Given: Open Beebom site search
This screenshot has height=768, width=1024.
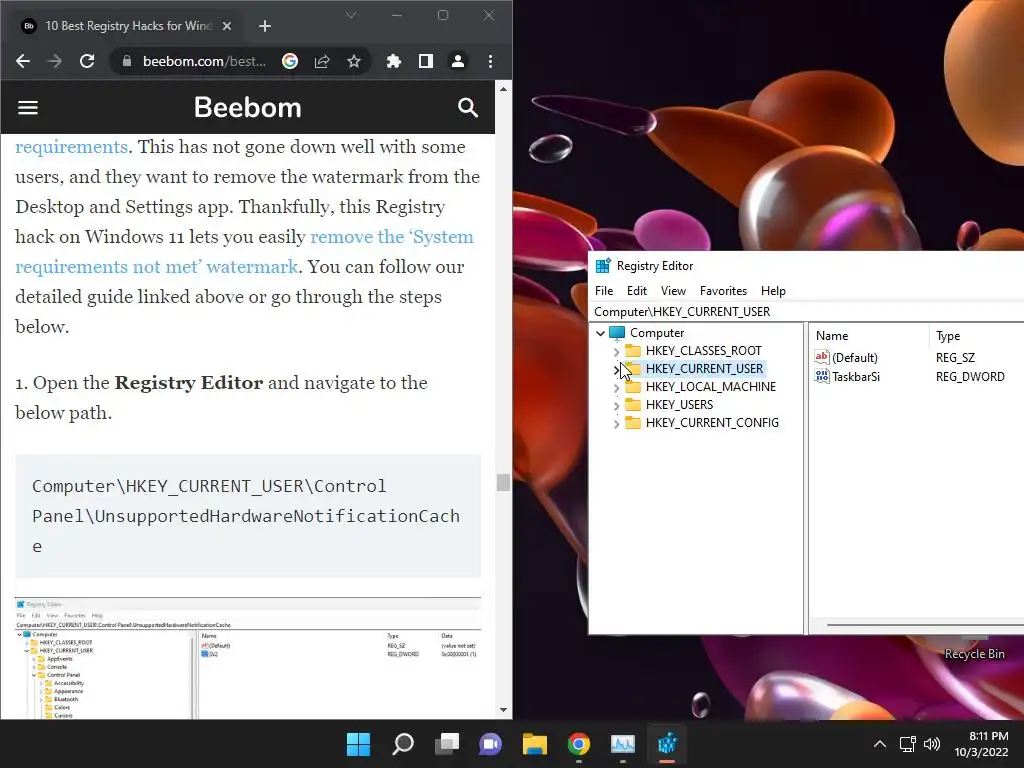Looking at the screenshot, I should [468, 108].
